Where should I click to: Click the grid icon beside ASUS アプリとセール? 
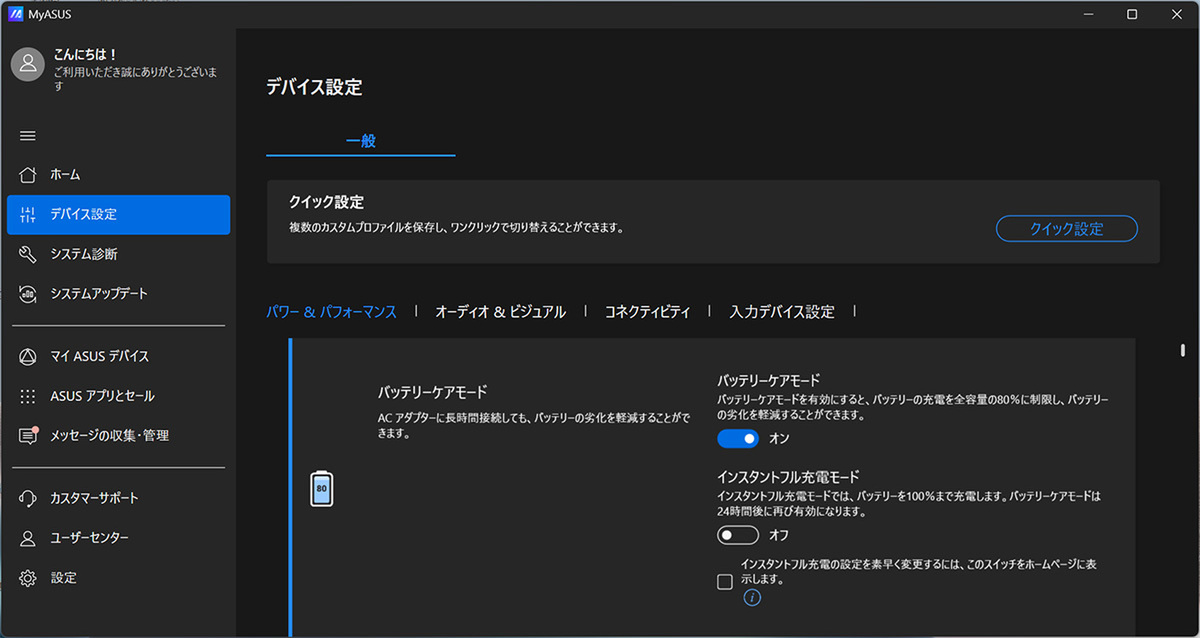click(x=28, y=396)
